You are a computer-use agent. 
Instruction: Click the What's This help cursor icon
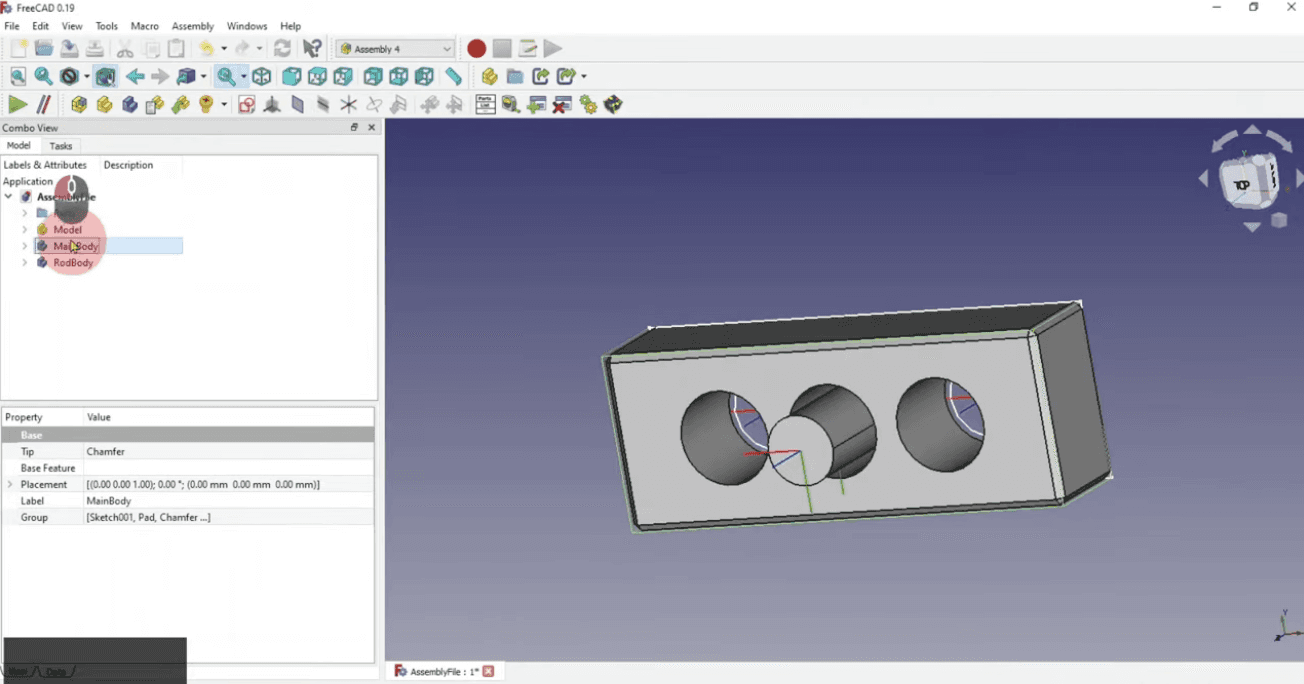(x=312, y=49)
